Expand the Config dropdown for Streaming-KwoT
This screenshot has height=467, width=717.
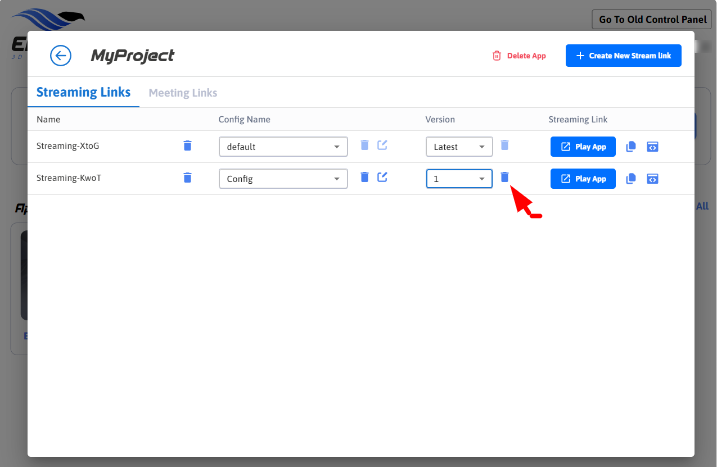coord(283,178)
